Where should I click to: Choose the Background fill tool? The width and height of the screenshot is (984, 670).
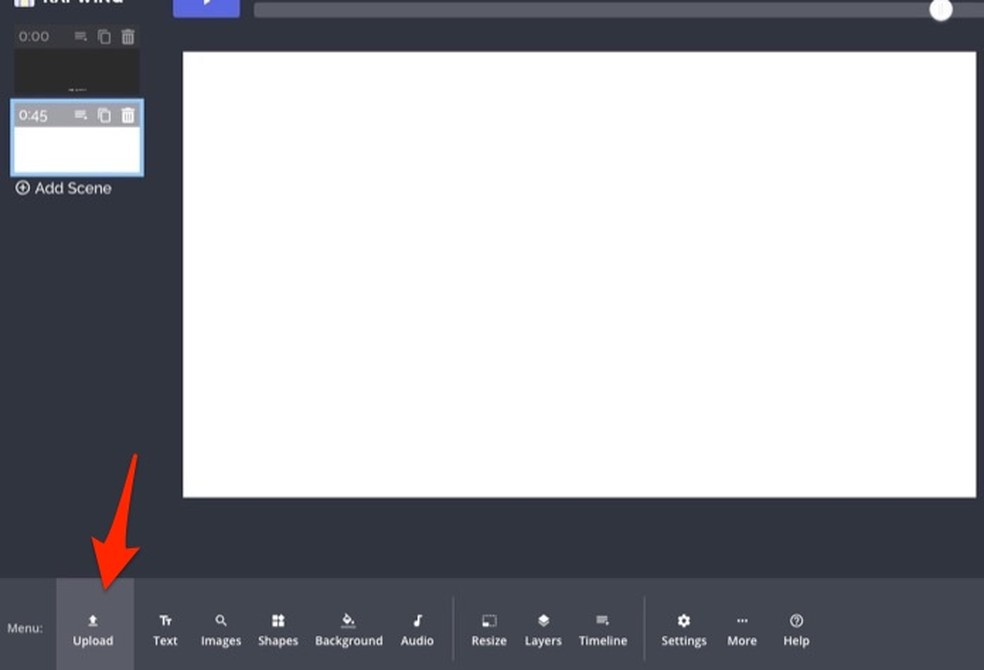pyautogui.click(x=348, y=630)
